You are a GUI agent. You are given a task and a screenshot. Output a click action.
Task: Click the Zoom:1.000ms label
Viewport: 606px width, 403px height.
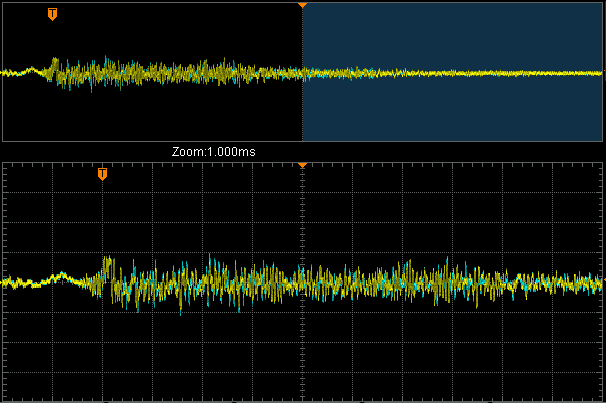[x=214, y=151]
